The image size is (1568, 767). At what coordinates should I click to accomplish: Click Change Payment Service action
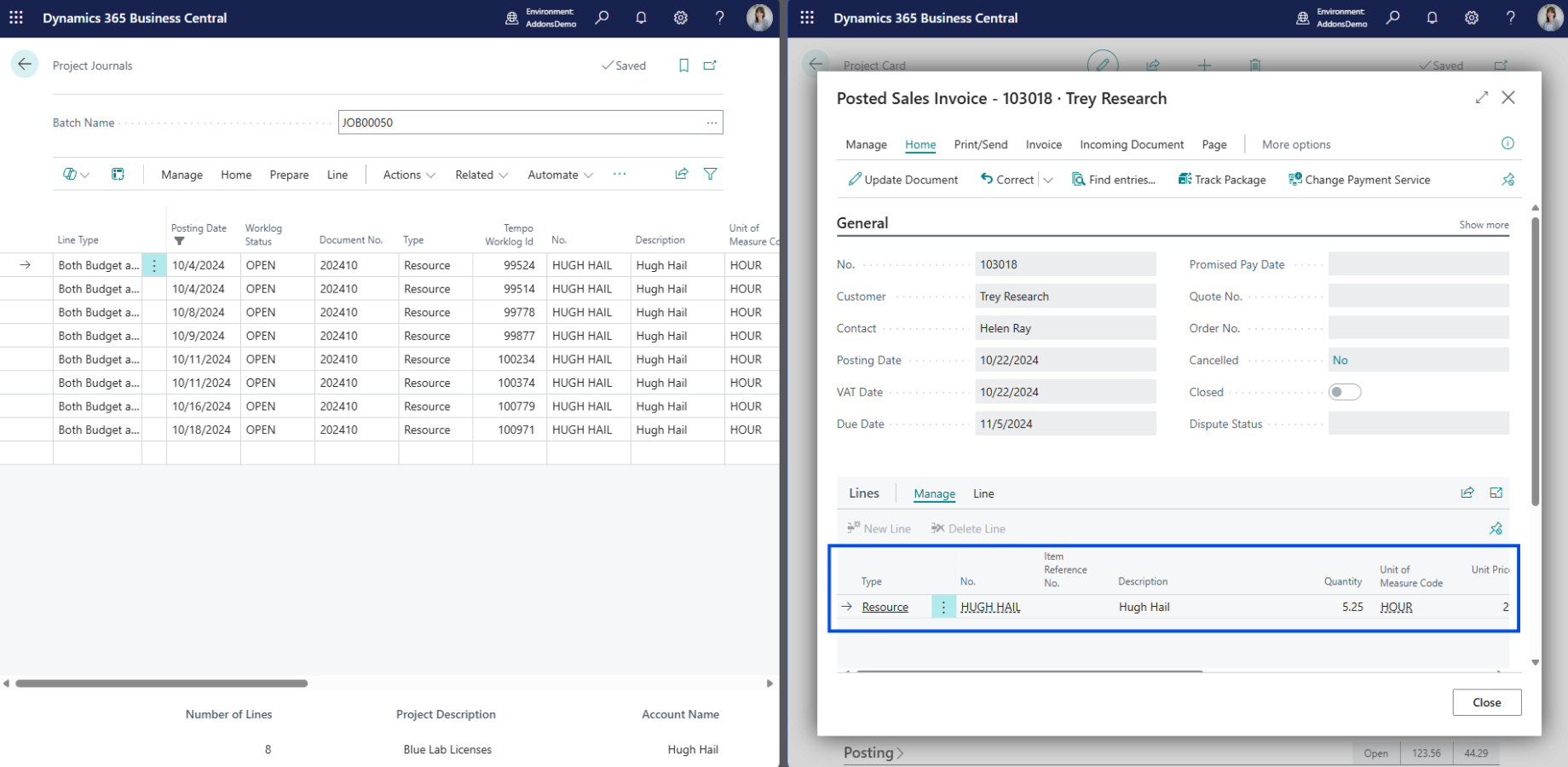(1359, 180)
